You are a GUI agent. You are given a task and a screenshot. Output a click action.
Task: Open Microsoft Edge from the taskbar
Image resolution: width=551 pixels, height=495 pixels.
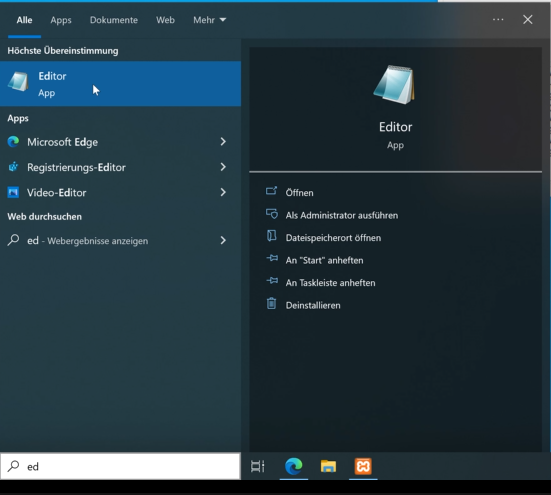[x=293, y=467]
